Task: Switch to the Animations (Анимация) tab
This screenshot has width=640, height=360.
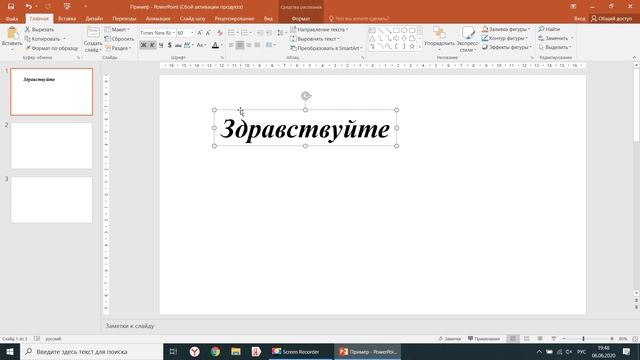Action: pyautogui.click(x=158, y=19)
